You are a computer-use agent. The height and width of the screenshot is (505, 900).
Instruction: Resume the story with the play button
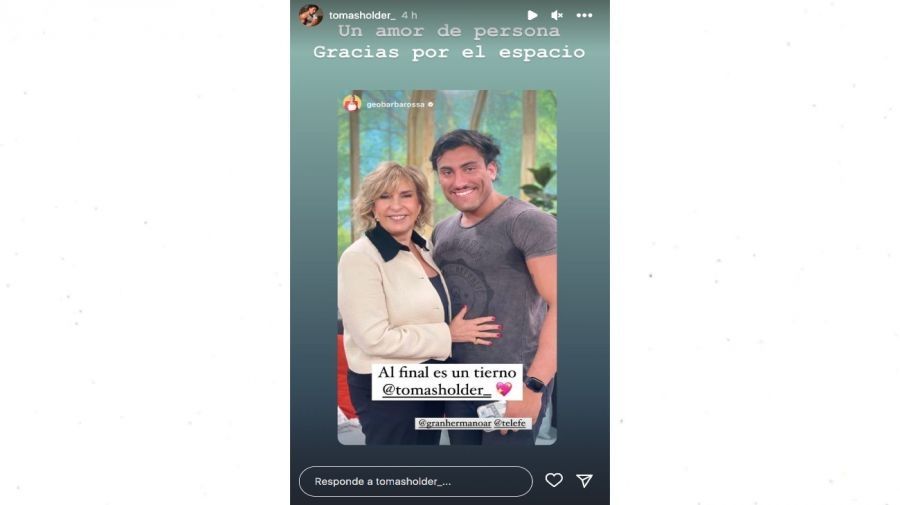coord(533,15)
